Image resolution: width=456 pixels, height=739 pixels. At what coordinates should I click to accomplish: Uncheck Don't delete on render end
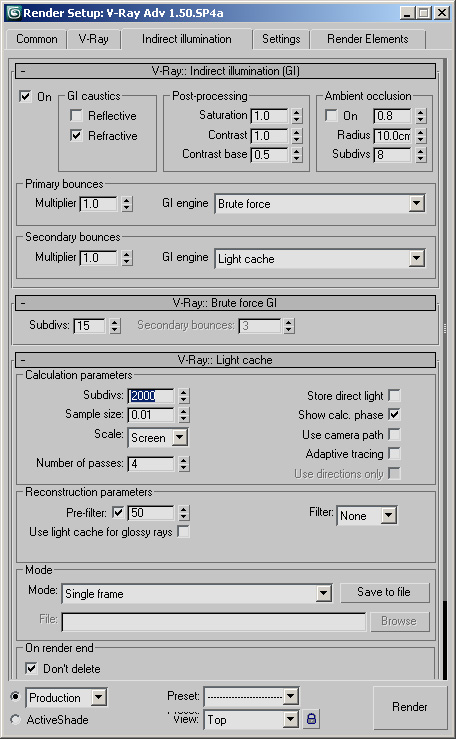point(31,668)
